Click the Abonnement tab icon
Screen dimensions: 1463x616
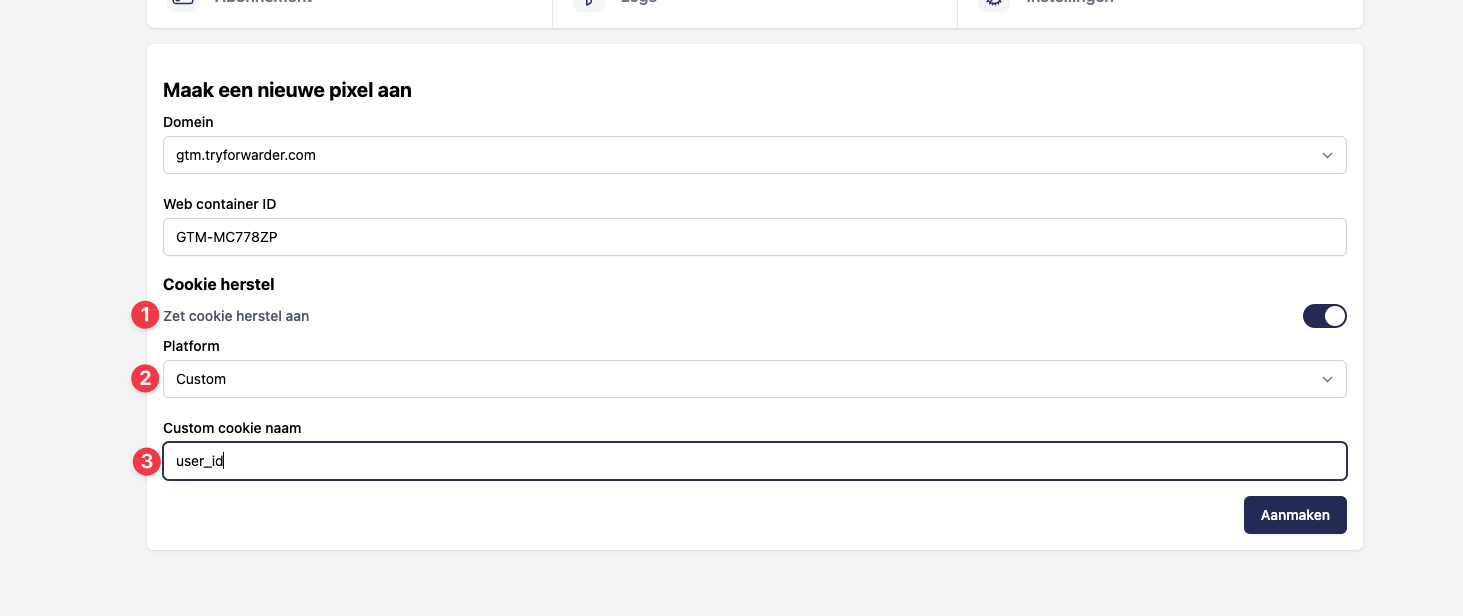(182, 3)
